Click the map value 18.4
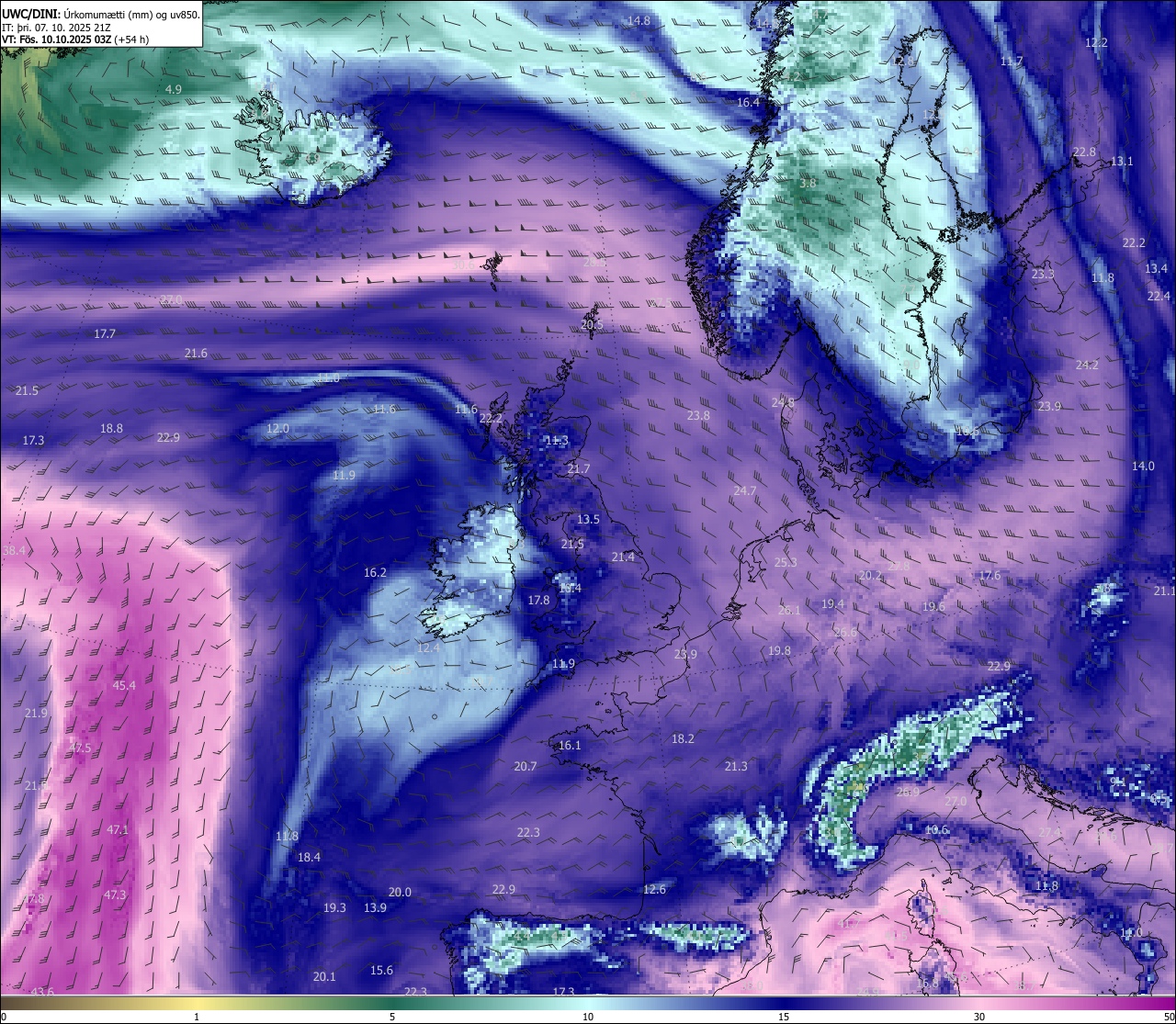This screenshot has width=1176, height=1024. tap(309, 857)
